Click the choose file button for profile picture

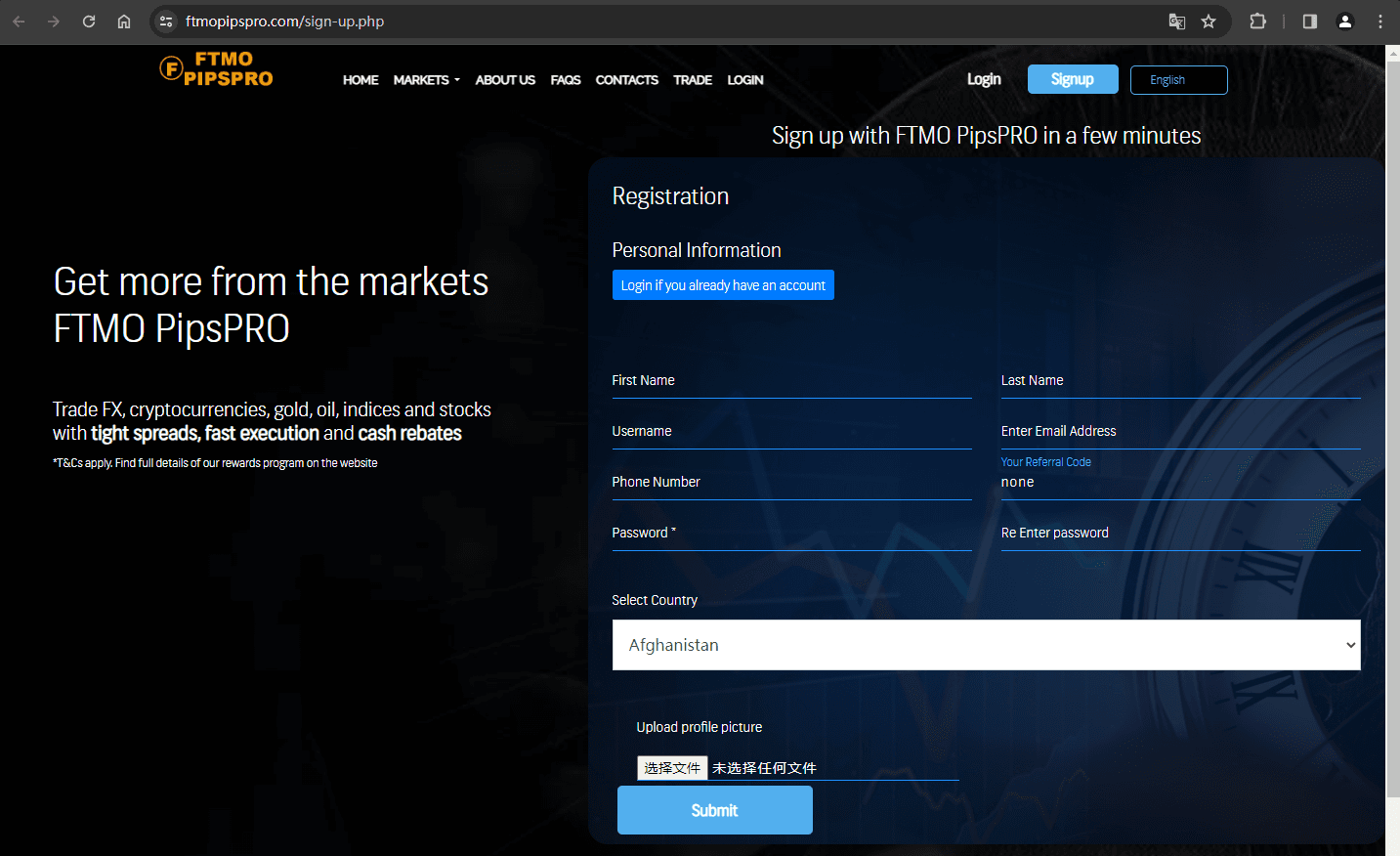pyautogui.click(x=672, y=768)
